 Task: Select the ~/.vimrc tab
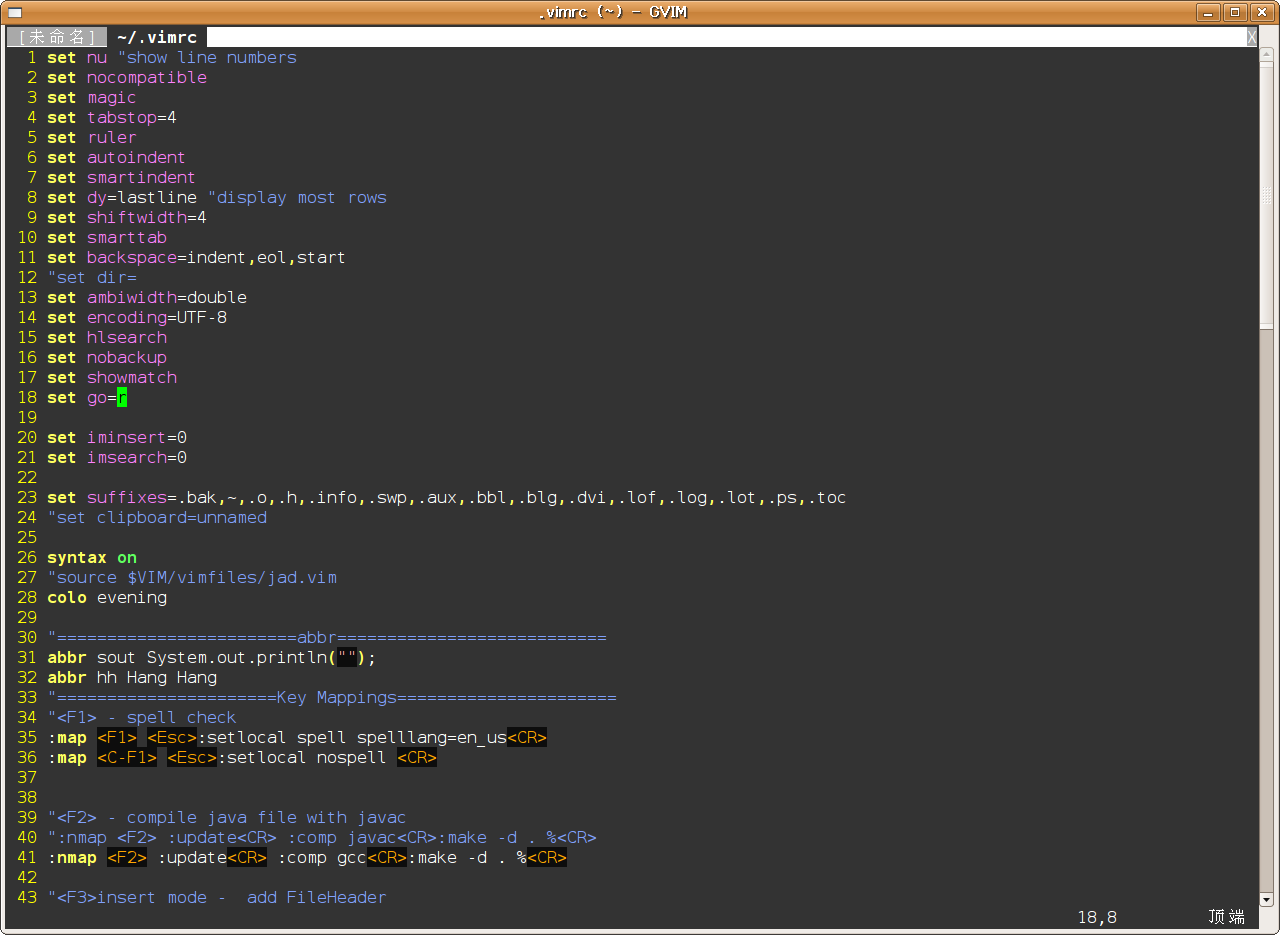tap(156, 37)
